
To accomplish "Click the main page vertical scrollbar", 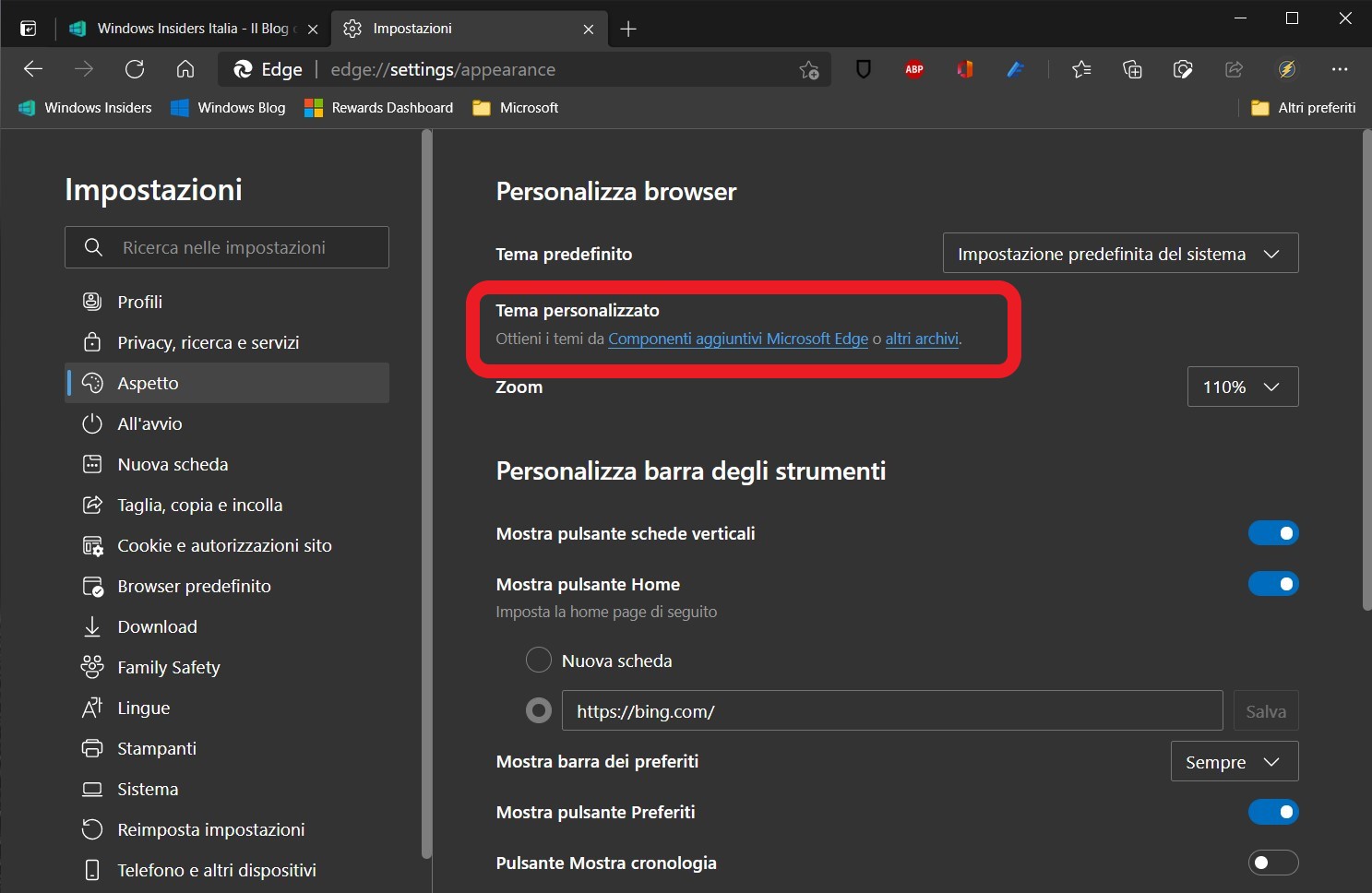I will [1366, 370].
